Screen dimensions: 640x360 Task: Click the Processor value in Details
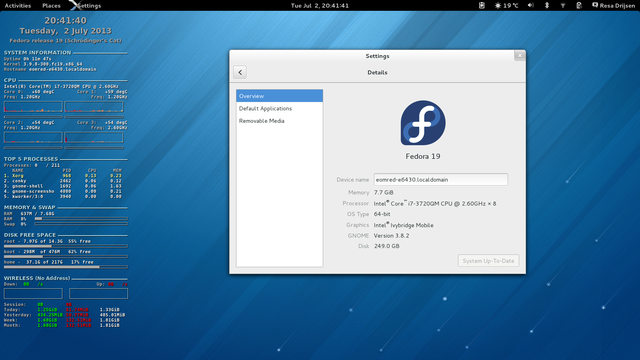coord(435,203)
